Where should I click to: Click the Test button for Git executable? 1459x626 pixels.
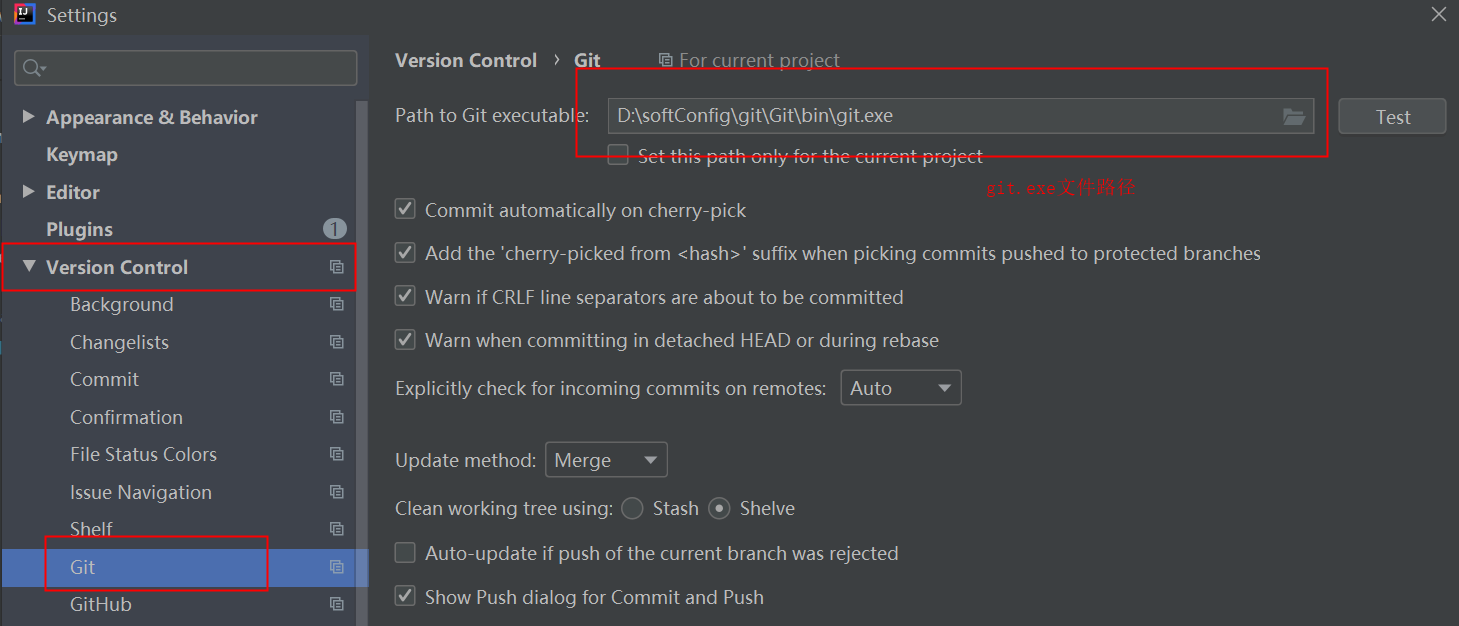pos(1392,116)
